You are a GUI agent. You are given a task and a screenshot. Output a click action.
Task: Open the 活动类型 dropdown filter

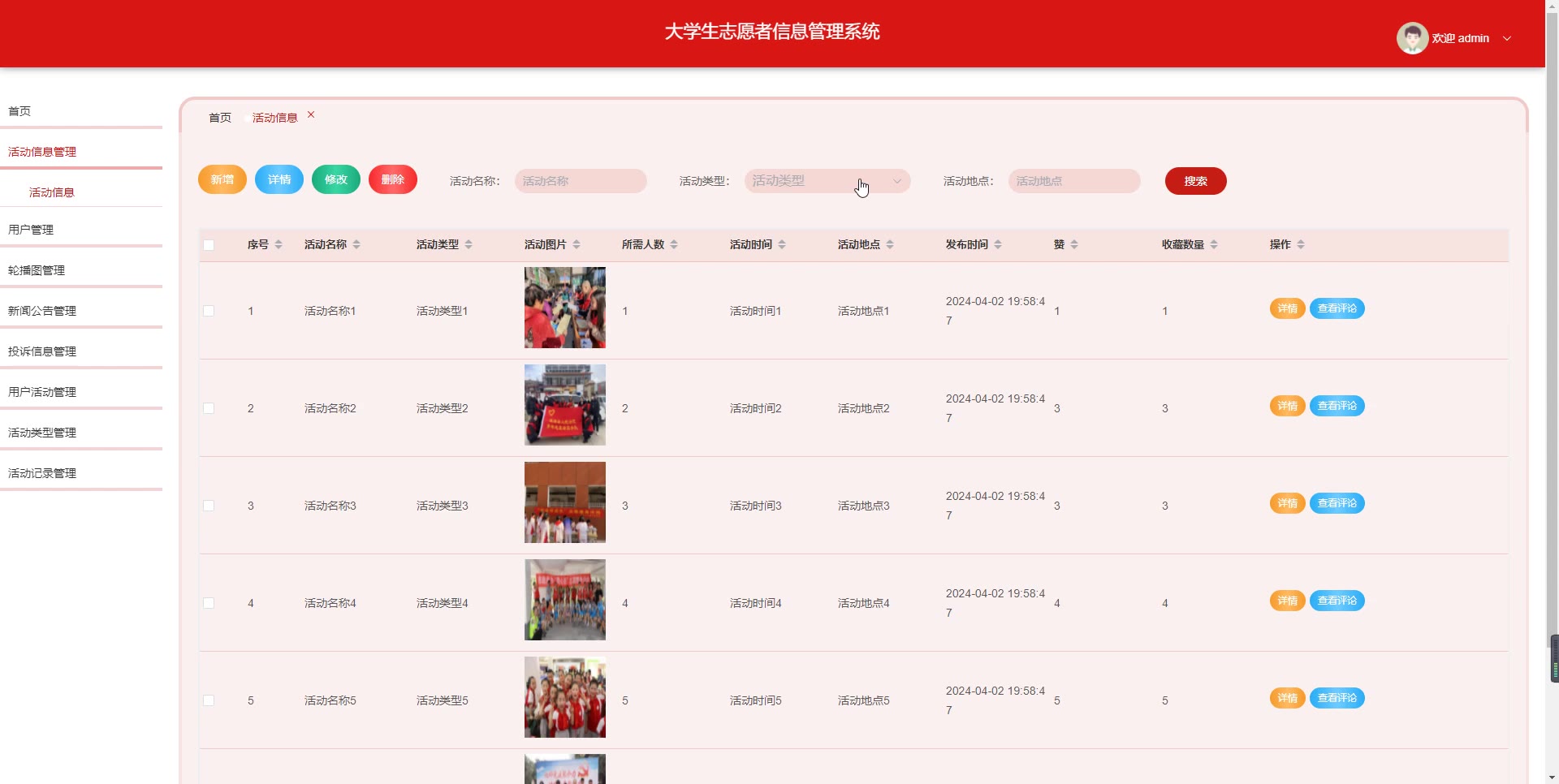827,181
